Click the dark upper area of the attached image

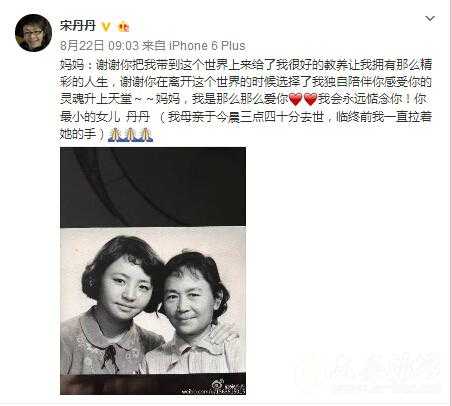click(x=153, y=187)
